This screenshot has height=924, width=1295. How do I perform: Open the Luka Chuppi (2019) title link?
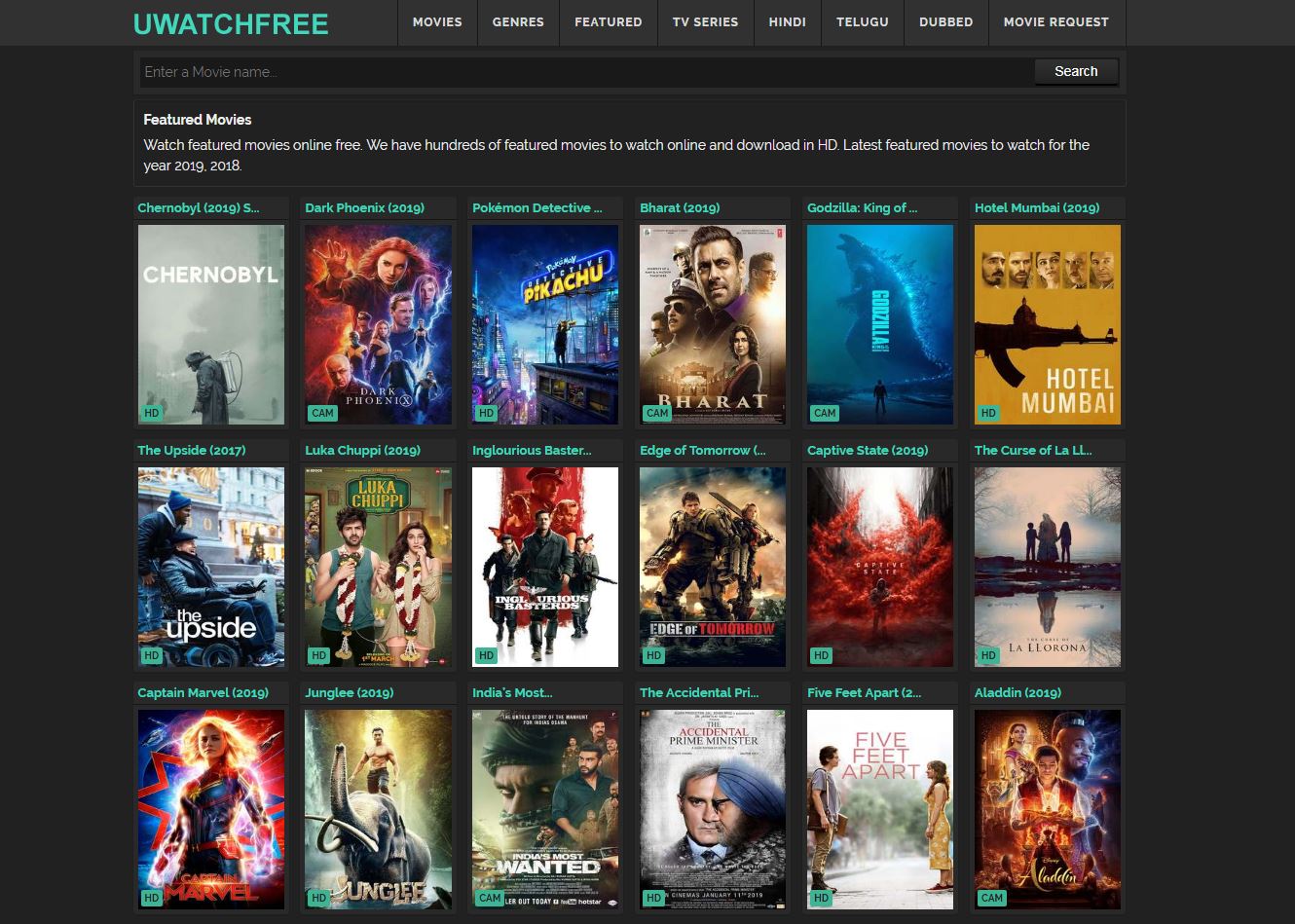point(362,450)
